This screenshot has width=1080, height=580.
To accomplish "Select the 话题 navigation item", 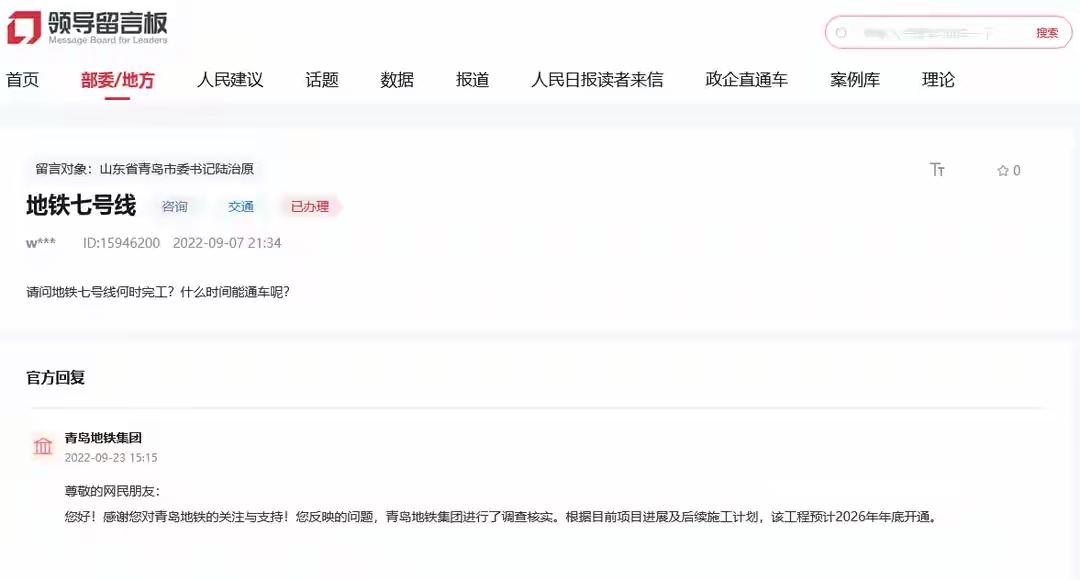I will click(319, 79).
